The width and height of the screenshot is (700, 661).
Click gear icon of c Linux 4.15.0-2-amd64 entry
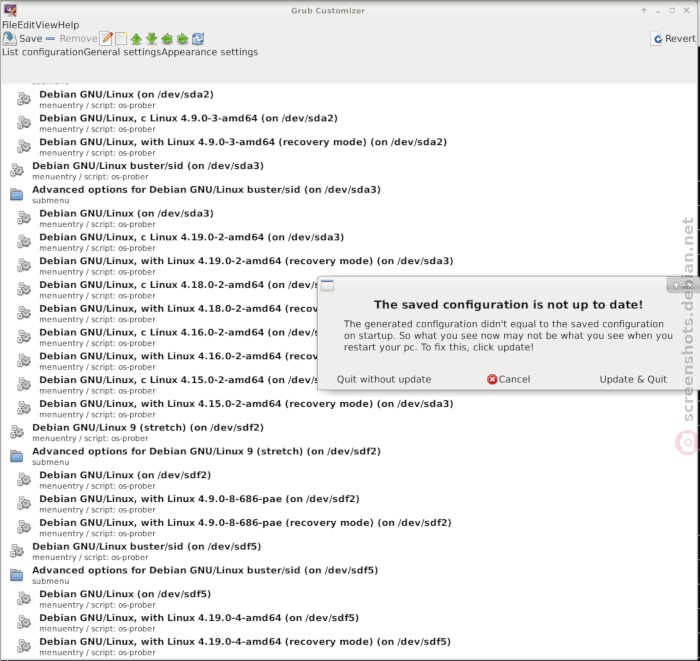click(24, 384)
